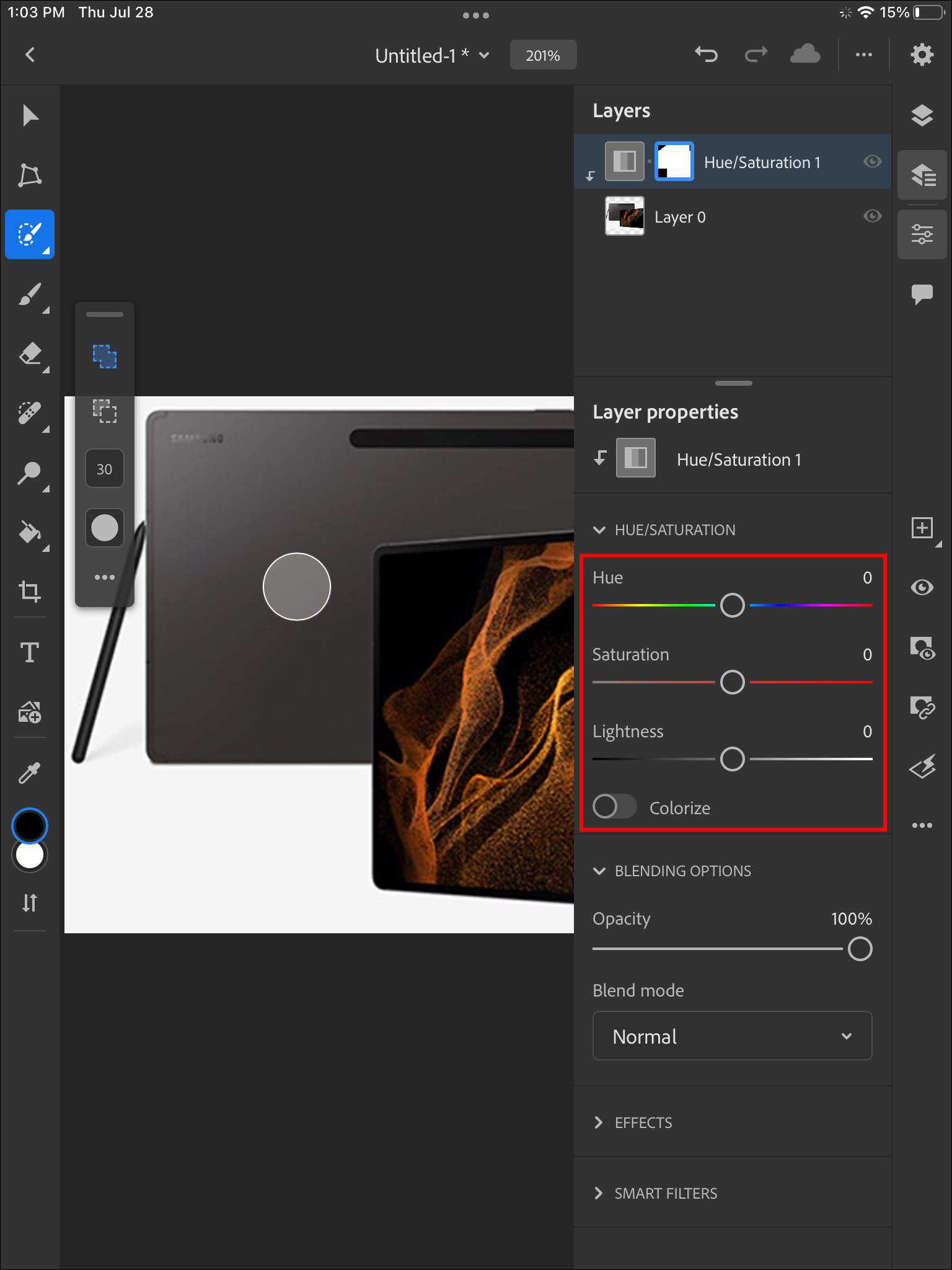Hide the Hue/Saturation 1 layer
This screenshot has height=1270, width=952.
pyautogui.click(x=872, y=162)
